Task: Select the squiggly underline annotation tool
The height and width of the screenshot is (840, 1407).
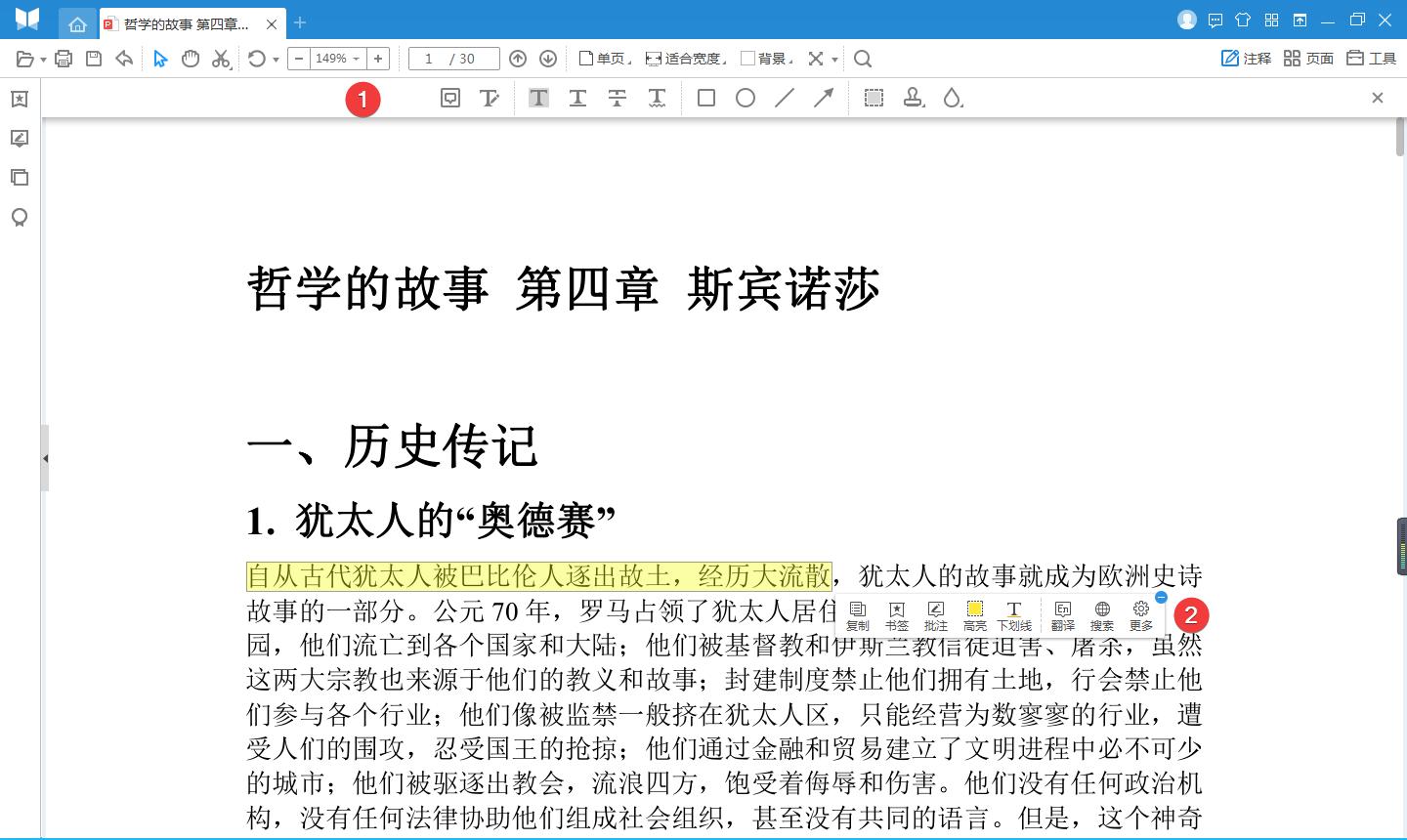Action: pos(656,98)
